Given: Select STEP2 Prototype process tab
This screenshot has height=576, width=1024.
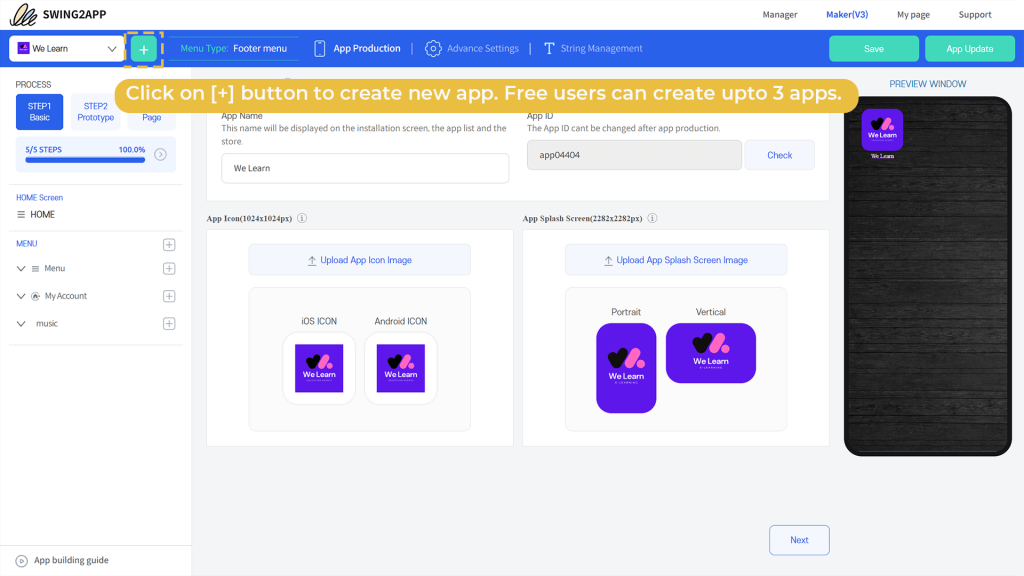Looking at the screenshot, I should [x=95, y=112].
